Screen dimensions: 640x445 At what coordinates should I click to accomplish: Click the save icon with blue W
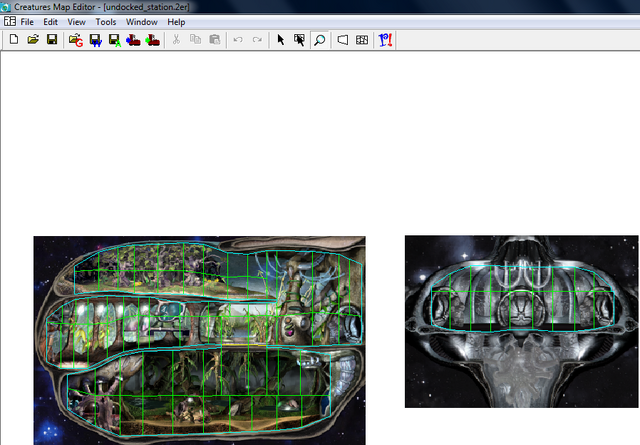coord(96,40)
